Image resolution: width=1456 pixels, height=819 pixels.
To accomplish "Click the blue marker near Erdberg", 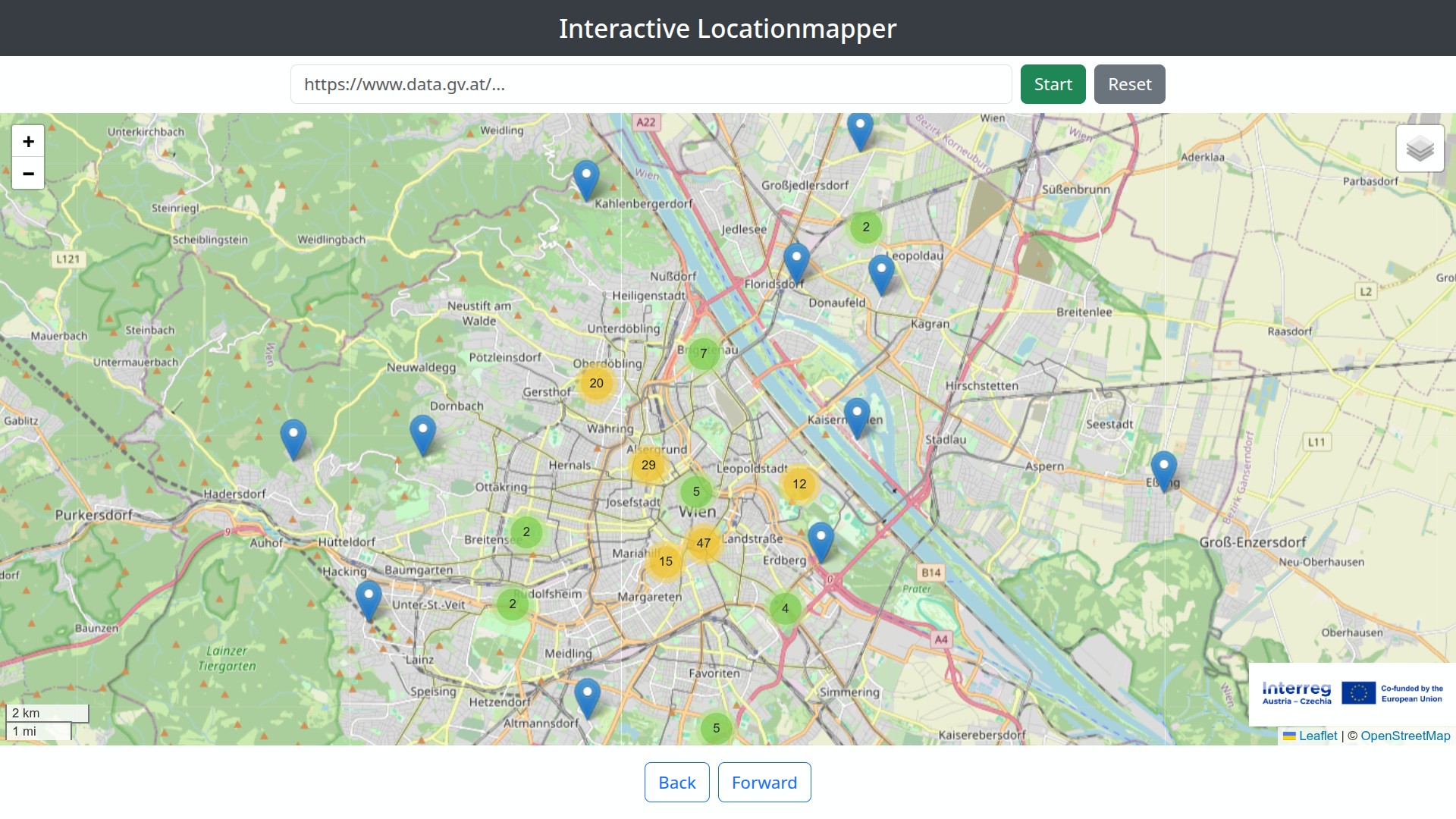I will tap(821, 542).
